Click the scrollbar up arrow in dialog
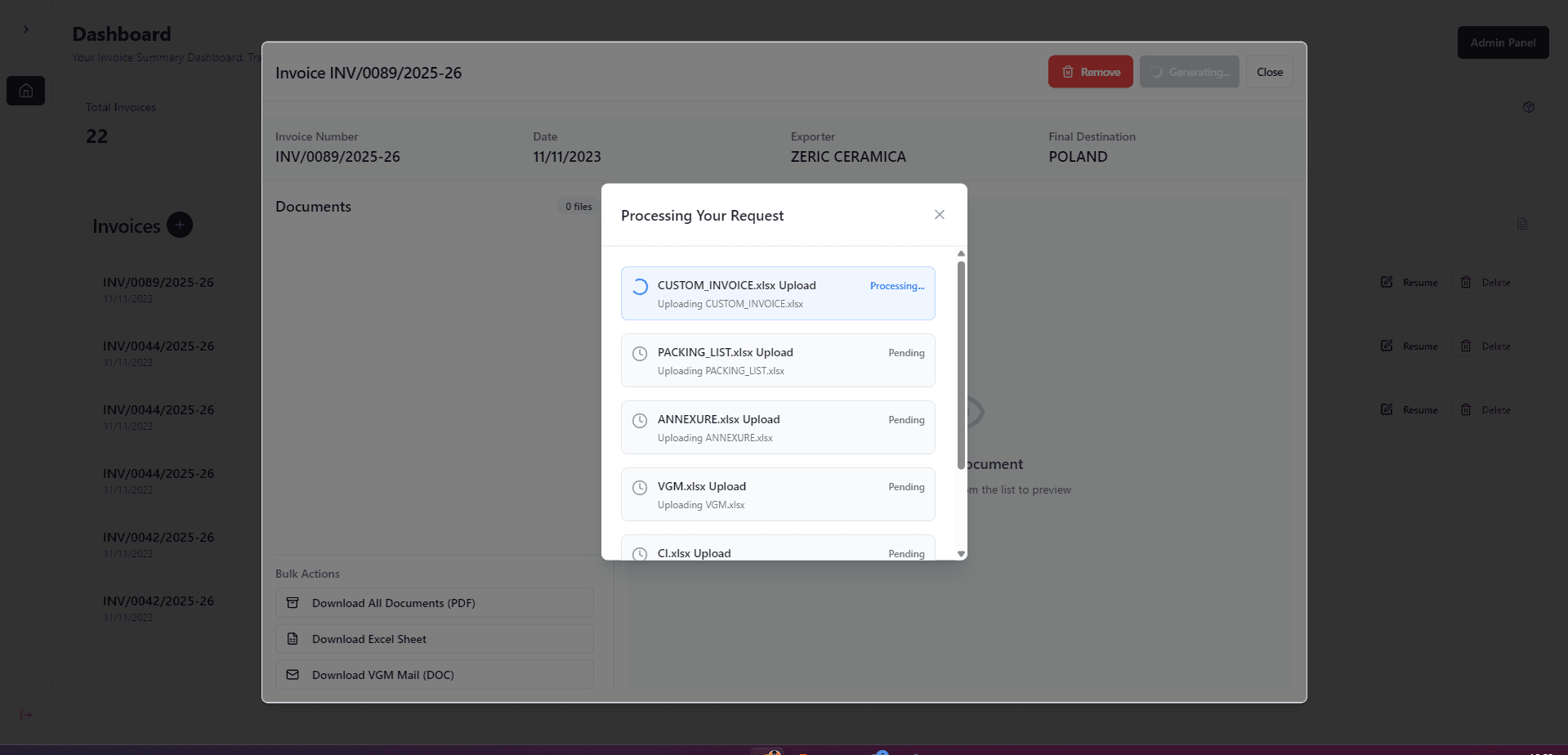This screenshot has width=1568, height=755. point(961,253)
